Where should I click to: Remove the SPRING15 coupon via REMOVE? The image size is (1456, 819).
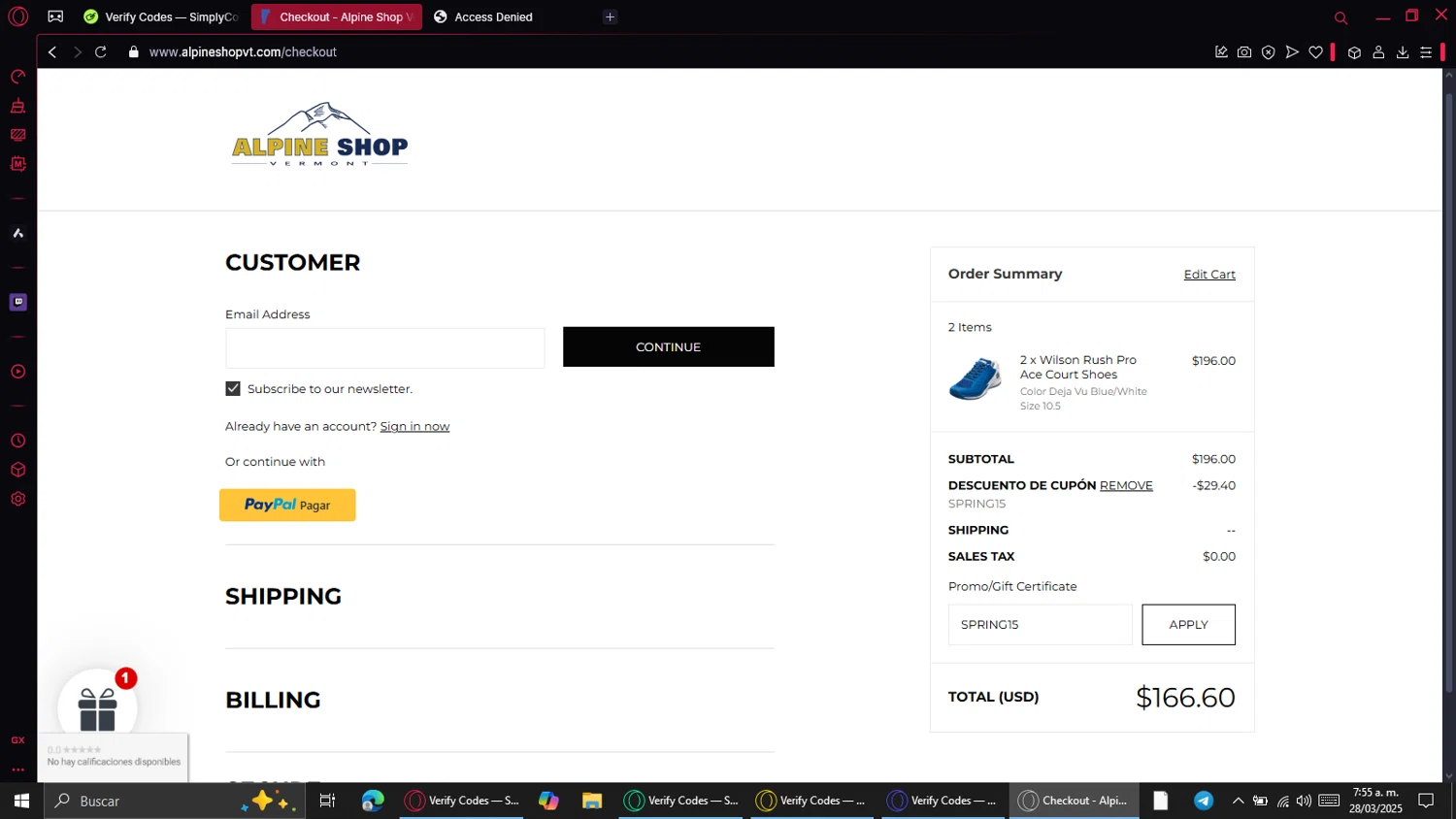pyautogui.click(x=1126, y=485)
